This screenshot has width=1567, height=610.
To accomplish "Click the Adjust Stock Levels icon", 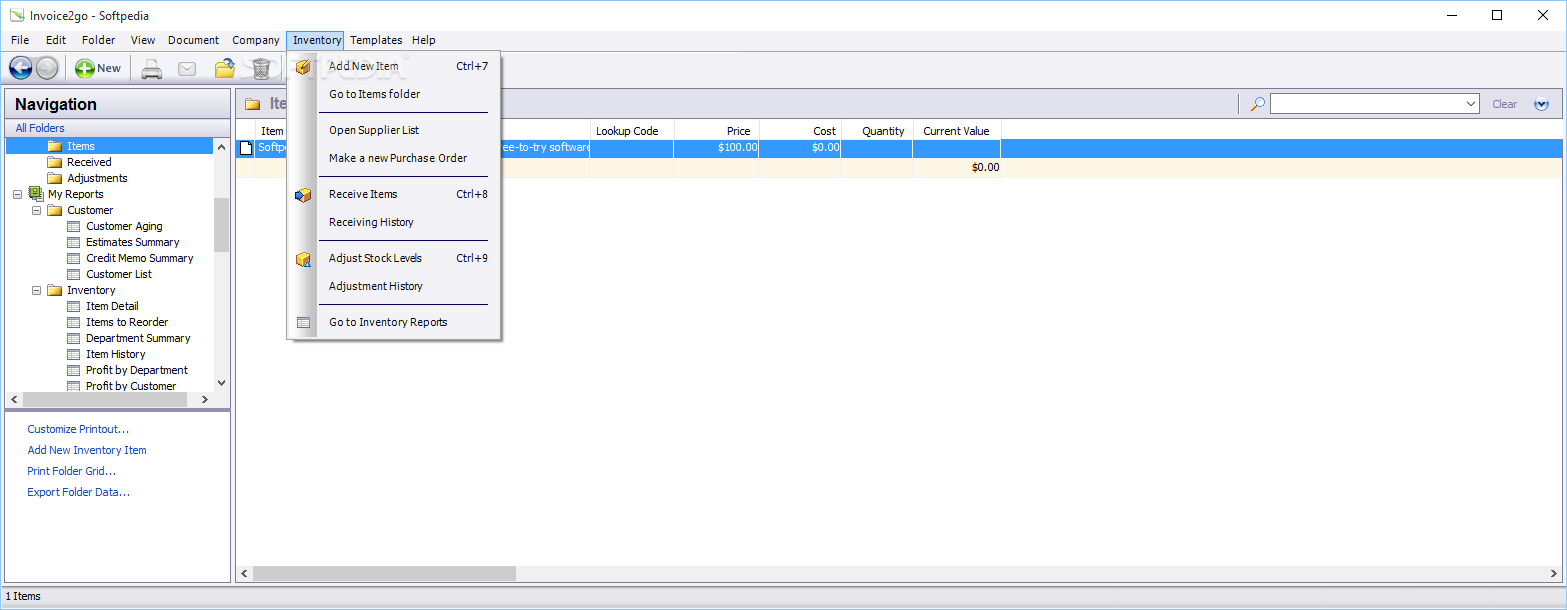I will click(x=303, y=259).
